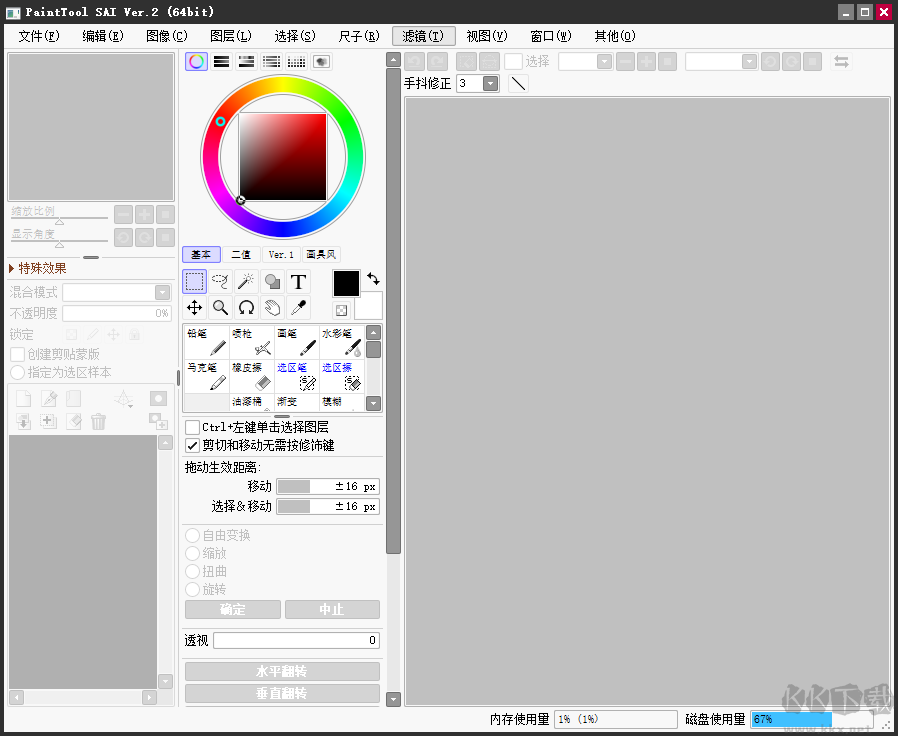
Task: Select the lasso selection tool
Action: pos(220,282)
